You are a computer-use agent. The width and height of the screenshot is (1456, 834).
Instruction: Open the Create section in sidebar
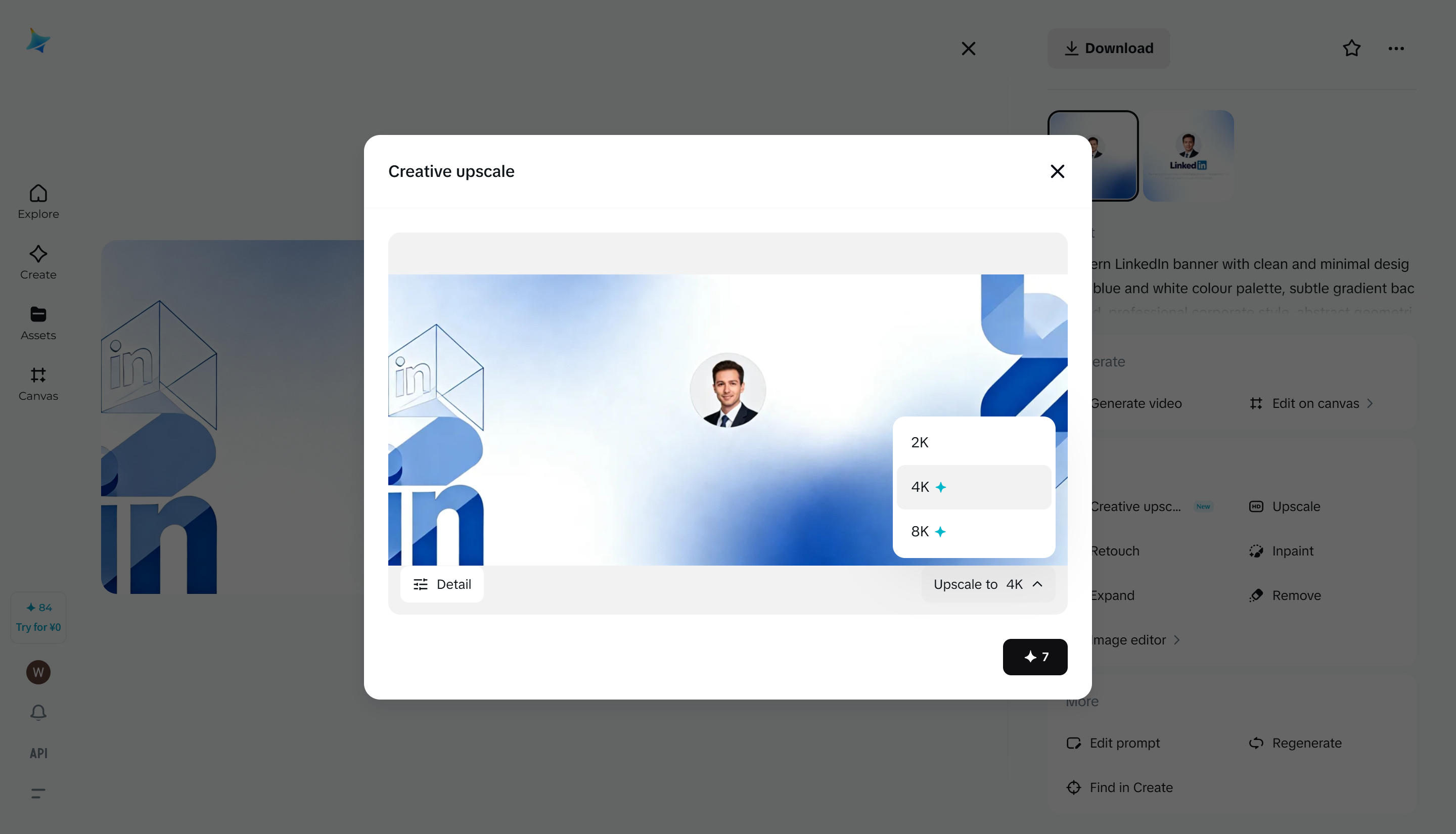tap(38, 262)
